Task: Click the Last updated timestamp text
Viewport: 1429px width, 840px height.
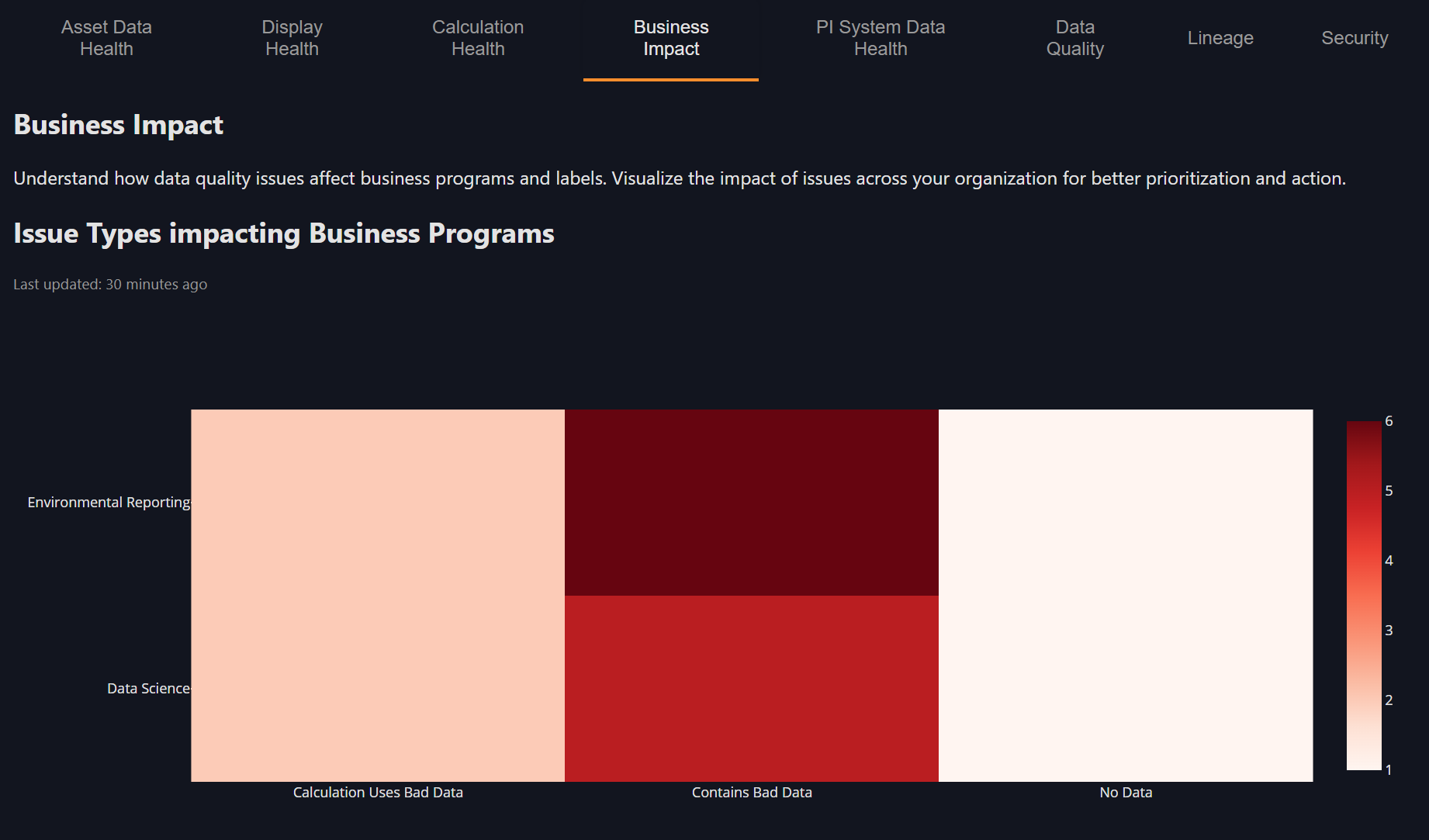Action: (109, 284)
